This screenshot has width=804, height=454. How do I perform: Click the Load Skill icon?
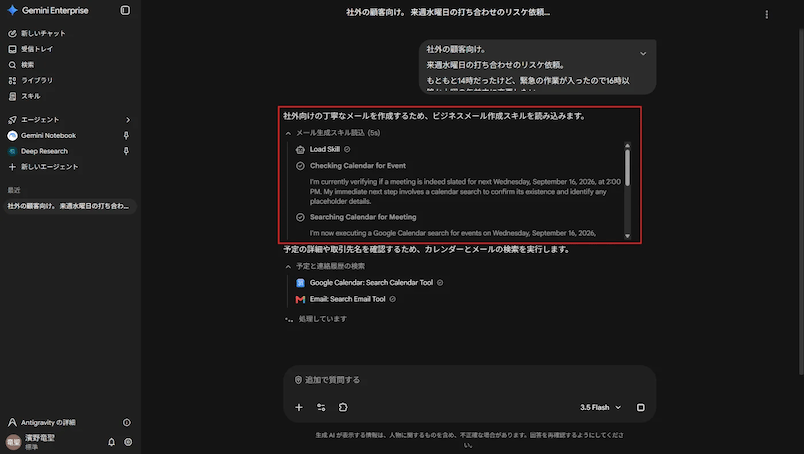click(x=300, y=149)
